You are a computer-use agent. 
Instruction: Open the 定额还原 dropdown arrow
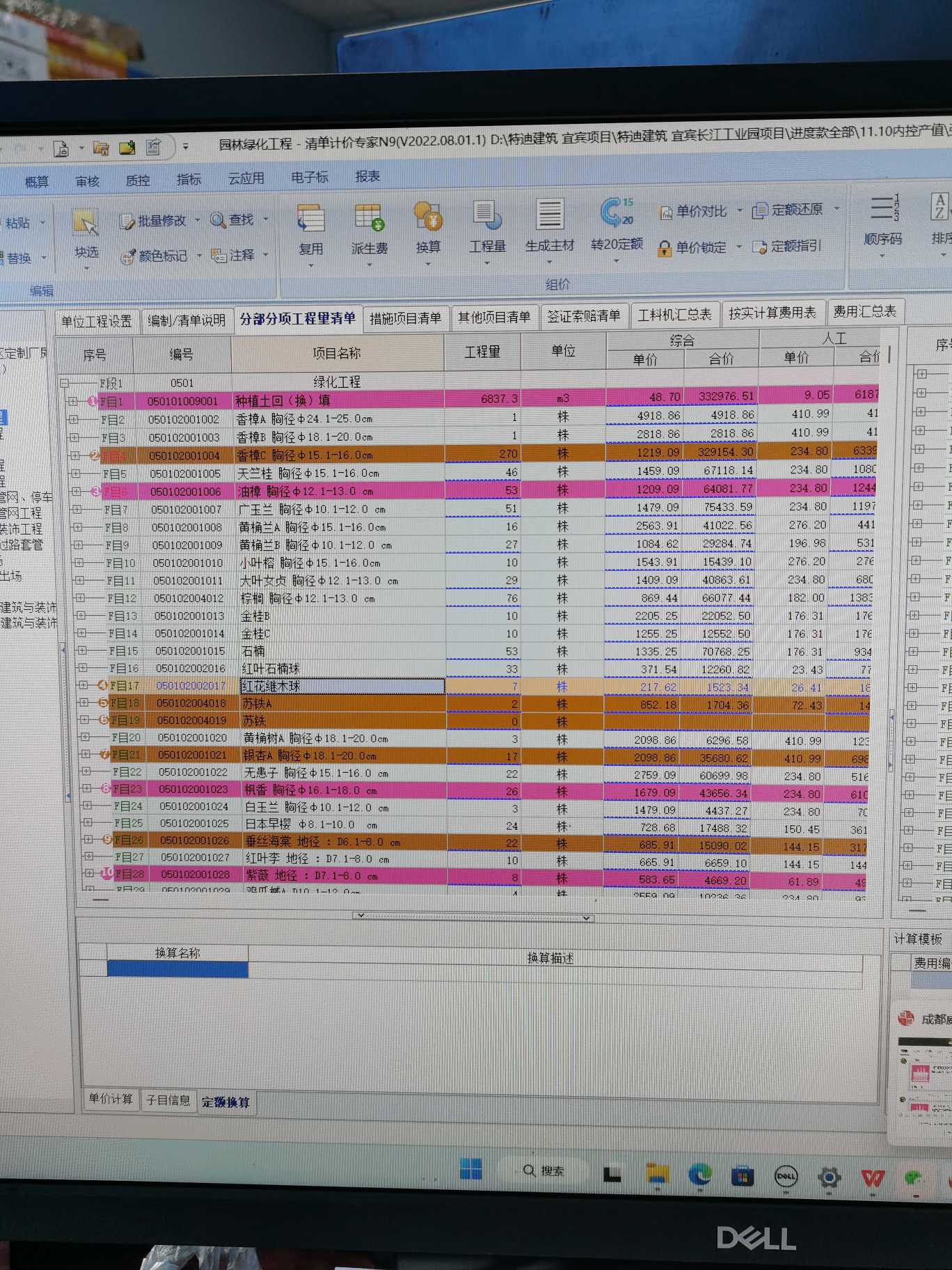point(836,208)
